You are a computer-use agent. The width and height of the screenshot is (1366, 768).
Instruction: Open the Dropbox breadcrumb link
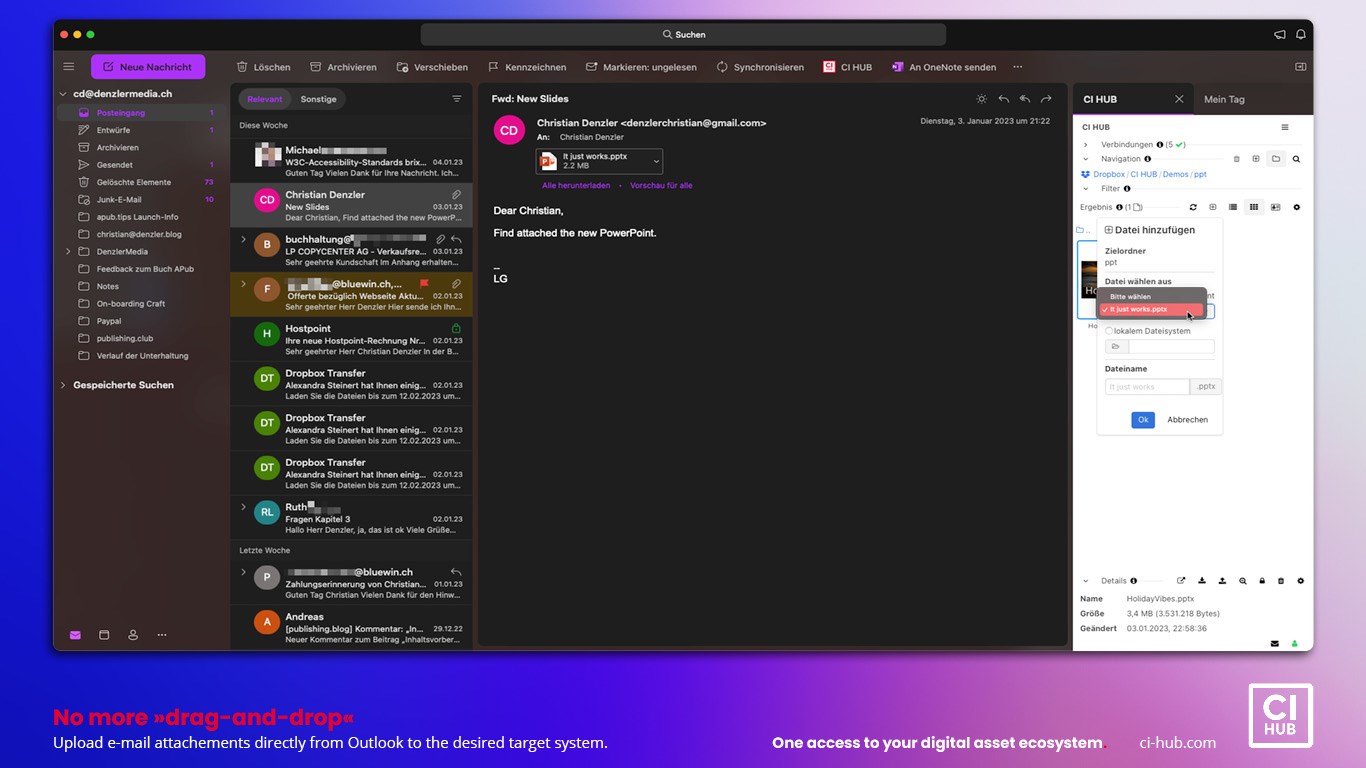pos(1109,174)
